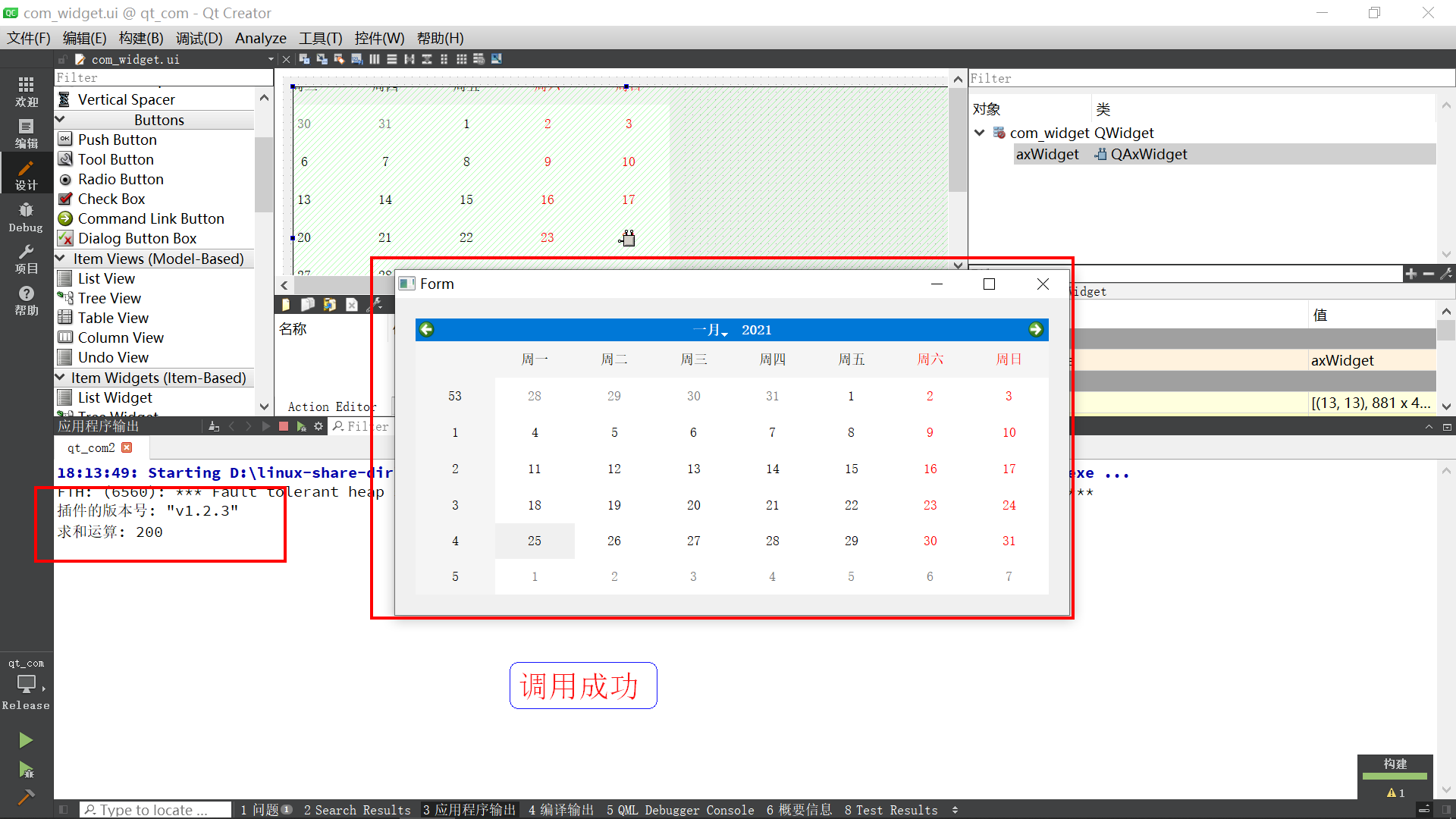This screenshot has width=1456, height=819.
Task: Select the Check Box widget
Action: (x=111, y=199)
